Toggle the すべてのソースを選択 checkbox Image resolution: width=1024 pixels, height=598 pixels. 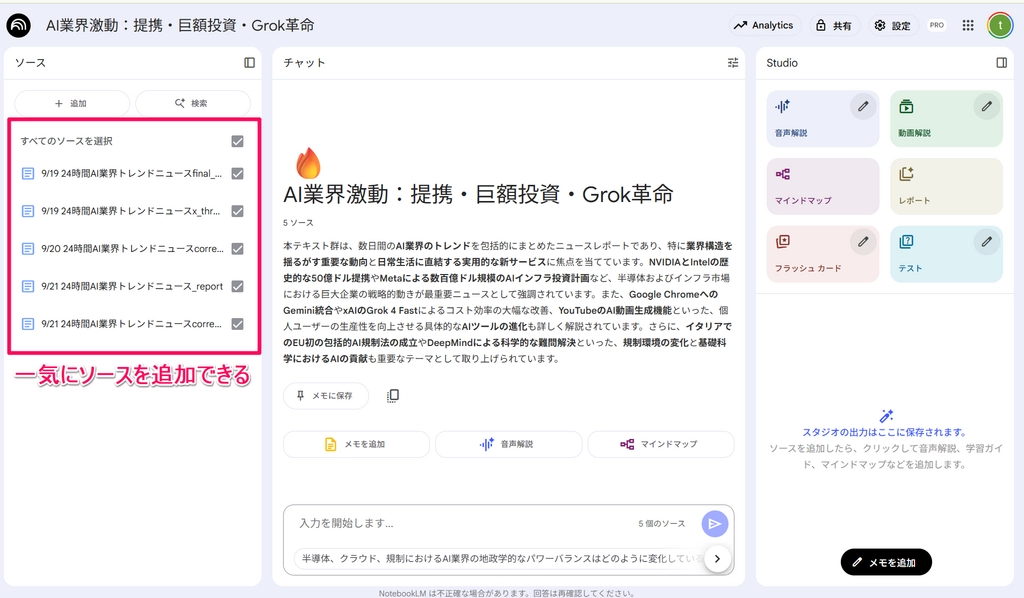point(238,141)
